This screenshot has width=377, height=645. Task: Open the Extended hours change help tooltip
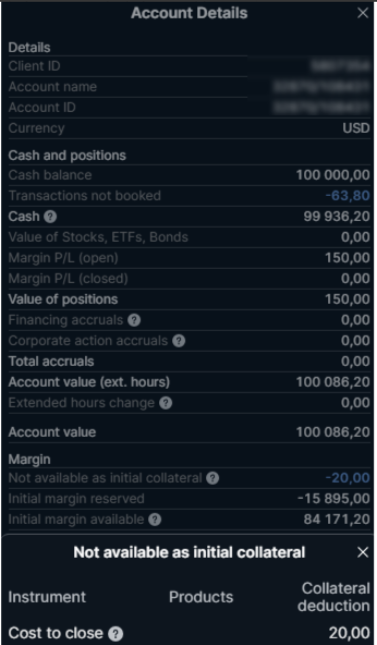coord(165,403)
